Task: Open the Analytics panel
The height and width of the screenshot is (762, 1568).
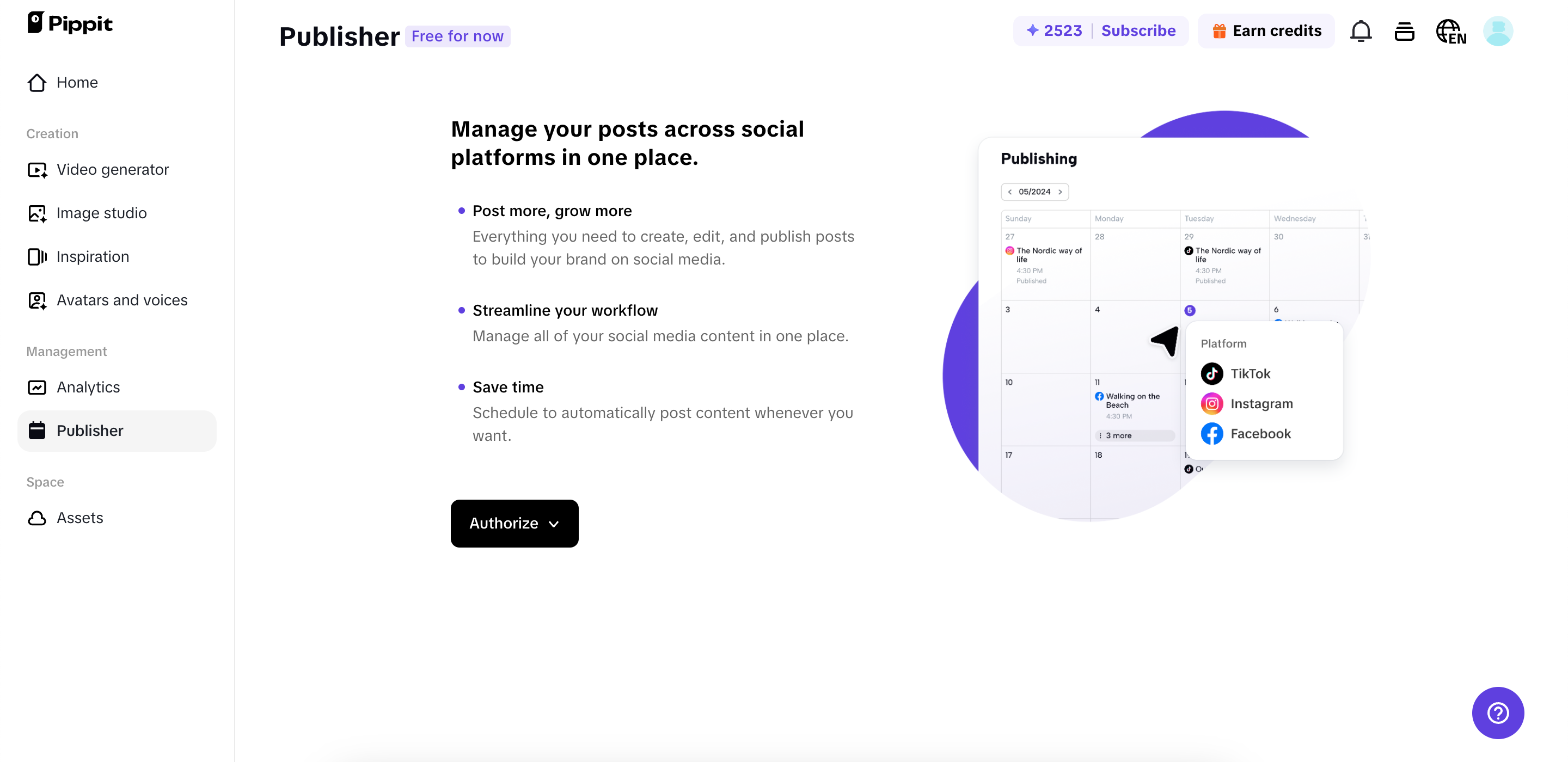Action: tap(88, 387)
